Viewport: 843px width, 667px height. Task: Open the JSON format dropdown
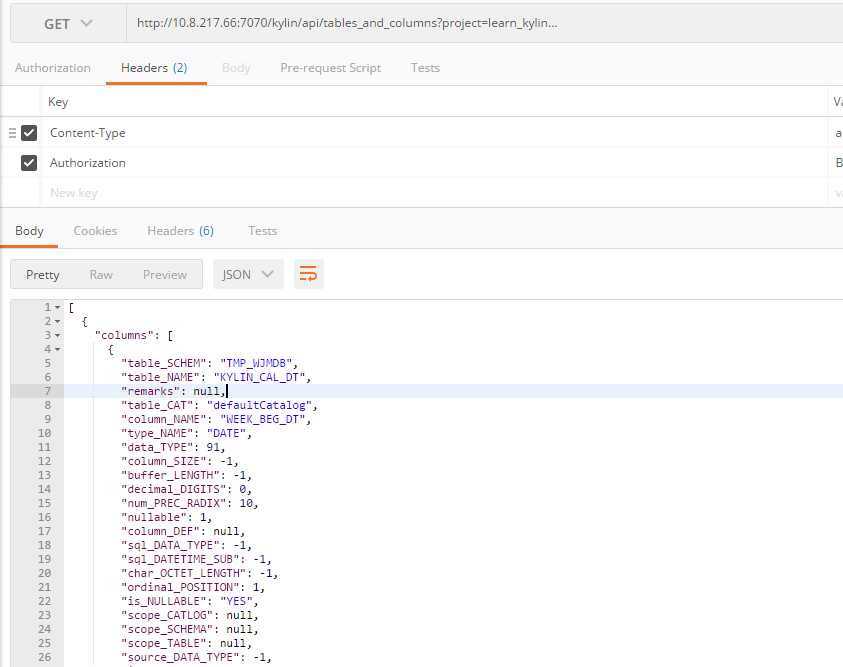248,274
